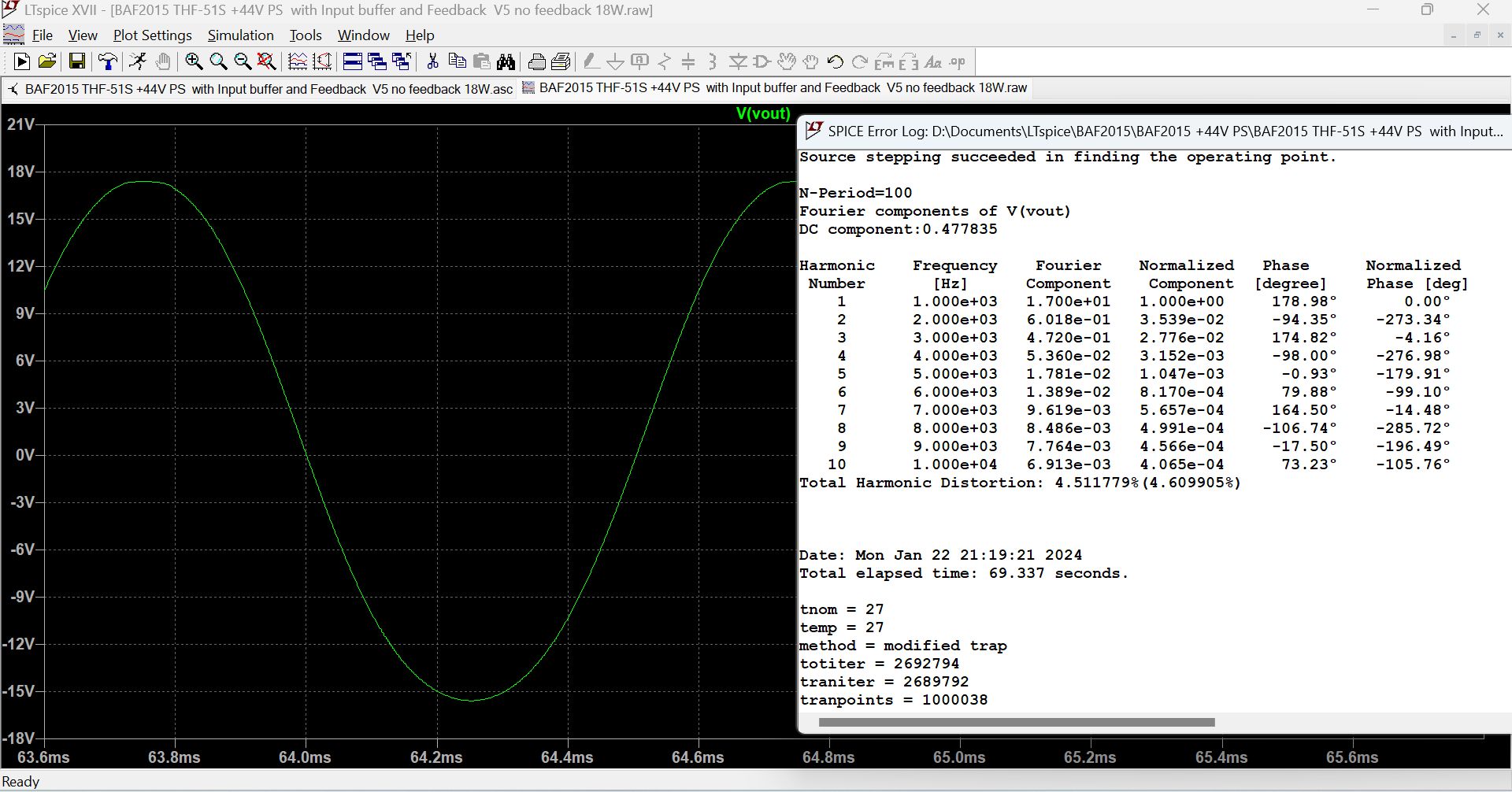Click the 'Ready' status bar text
Image resolution: width=1512 pixels, height=792 pixels.
coord(20,782)
